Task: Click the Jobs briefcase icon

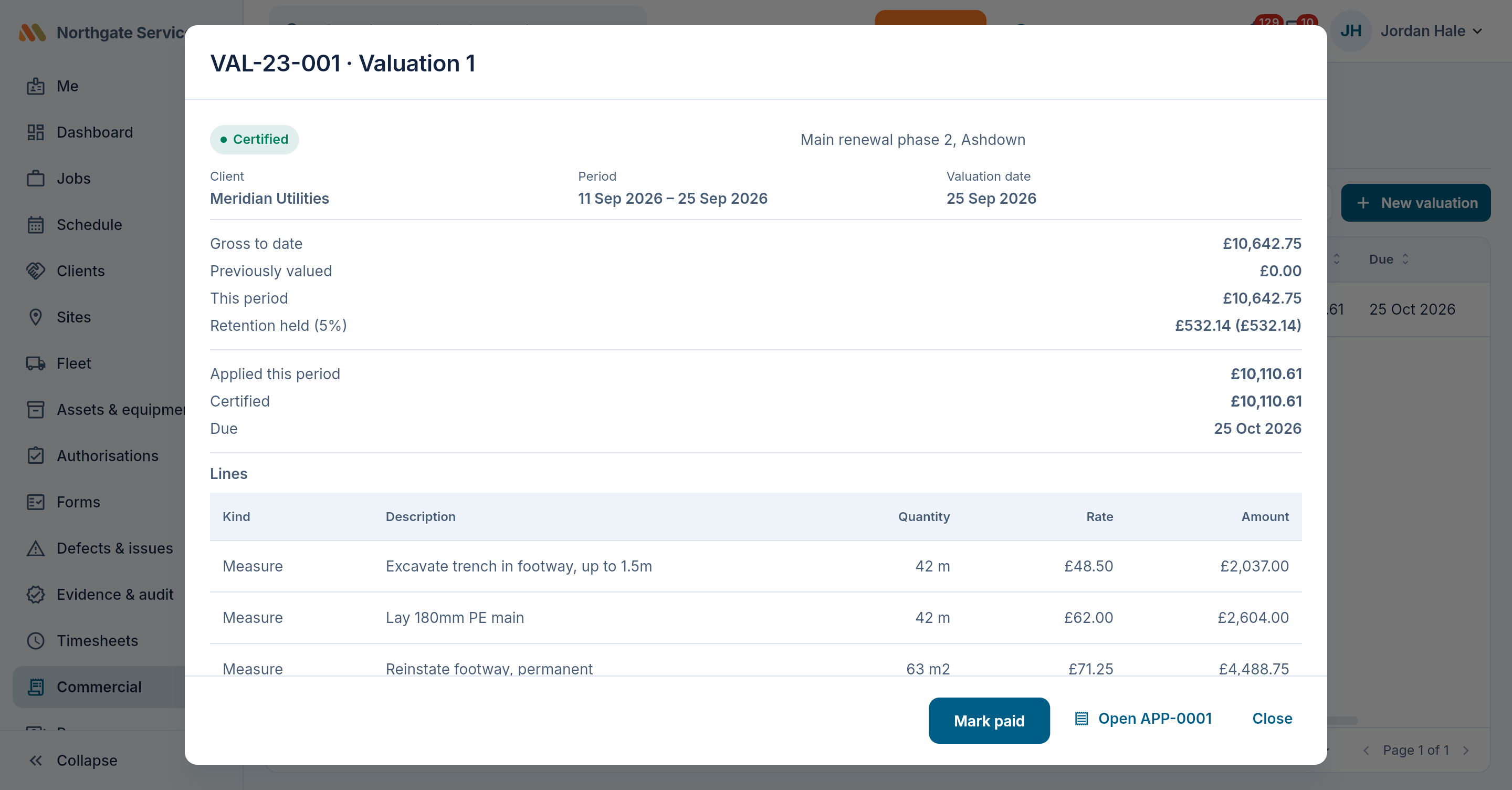Action: [x=35, y=179]
